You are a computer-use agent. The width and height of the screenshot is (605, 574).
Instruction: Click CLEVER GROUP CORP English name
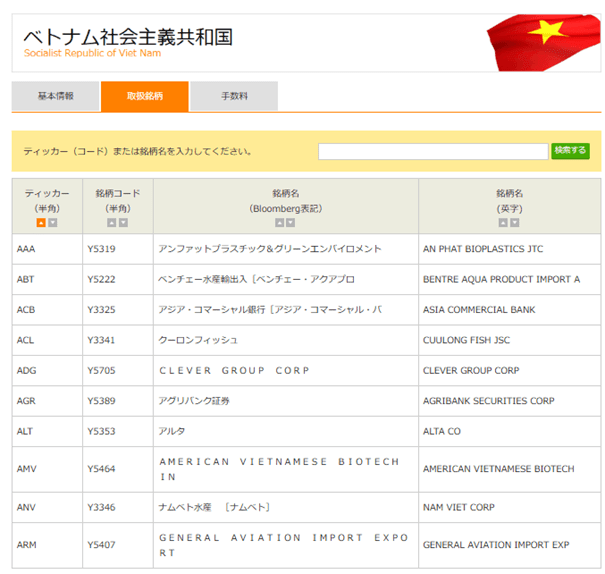point(471,371)
